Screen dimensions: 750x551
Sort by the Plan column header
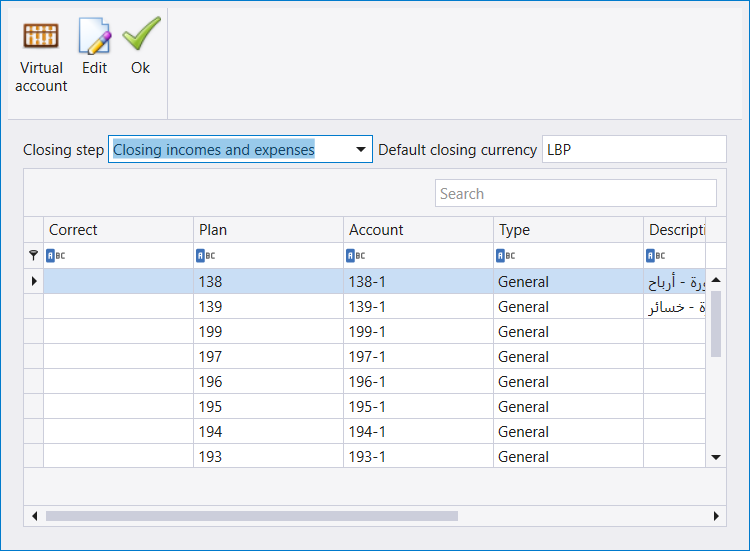click(x=268, y=230)
